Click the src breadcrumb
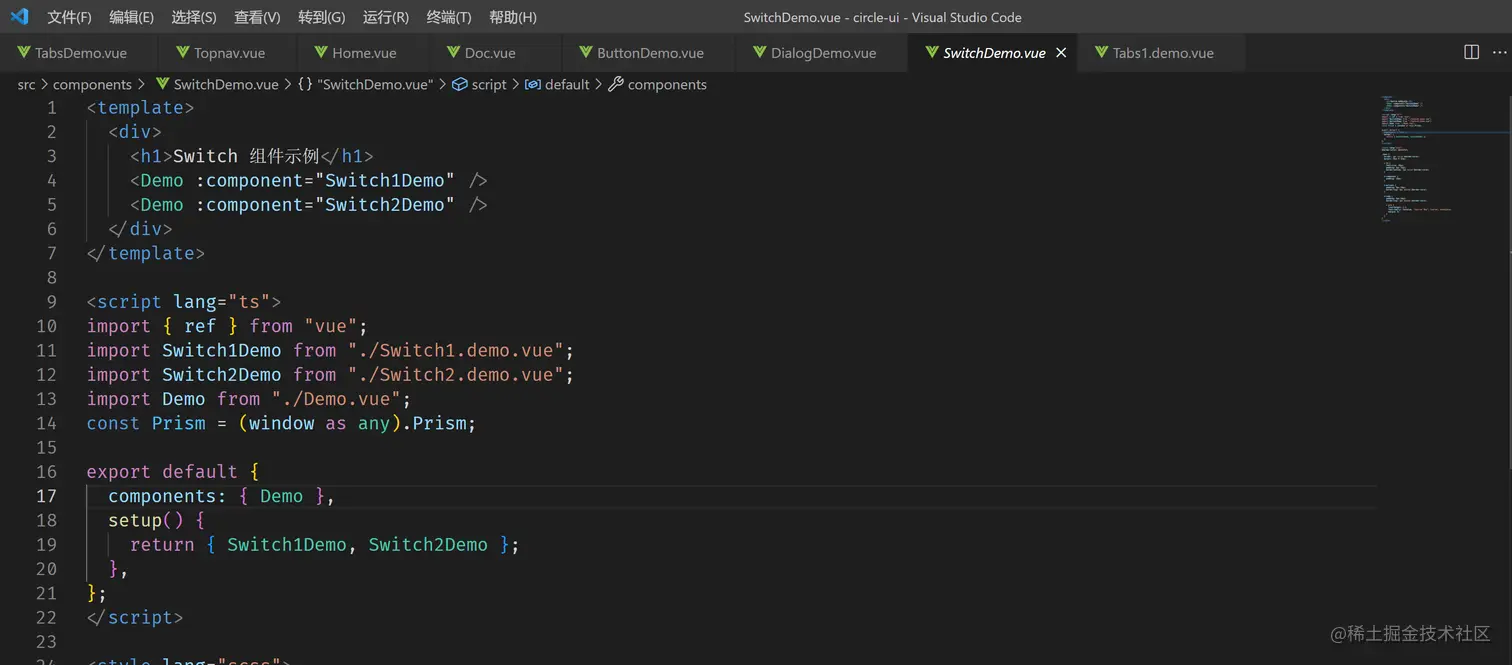This screenshot has height=665, width=1512. click(x=26, y=85)
